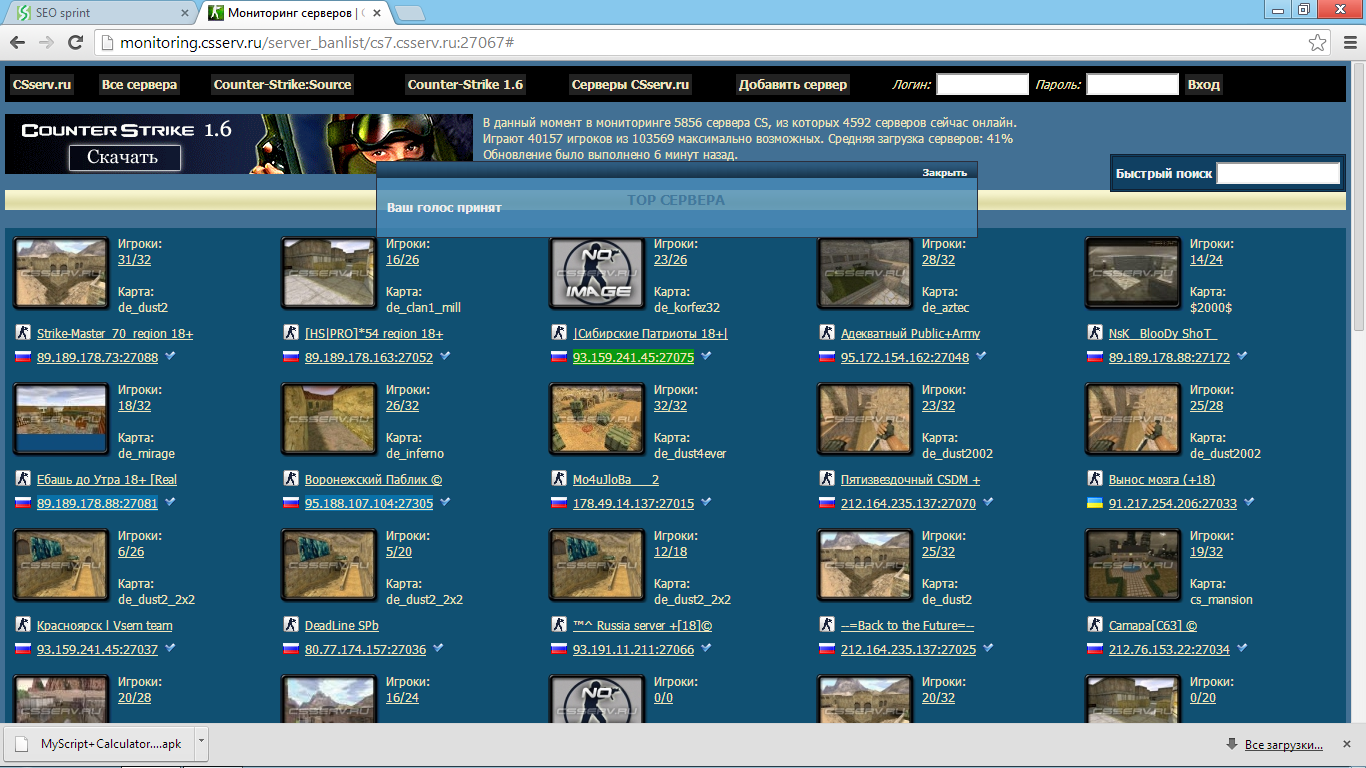Click Russian flag beside 89.189.178.73:27088
Viewport: 1366px width, 768px height.
click(23, 357)
